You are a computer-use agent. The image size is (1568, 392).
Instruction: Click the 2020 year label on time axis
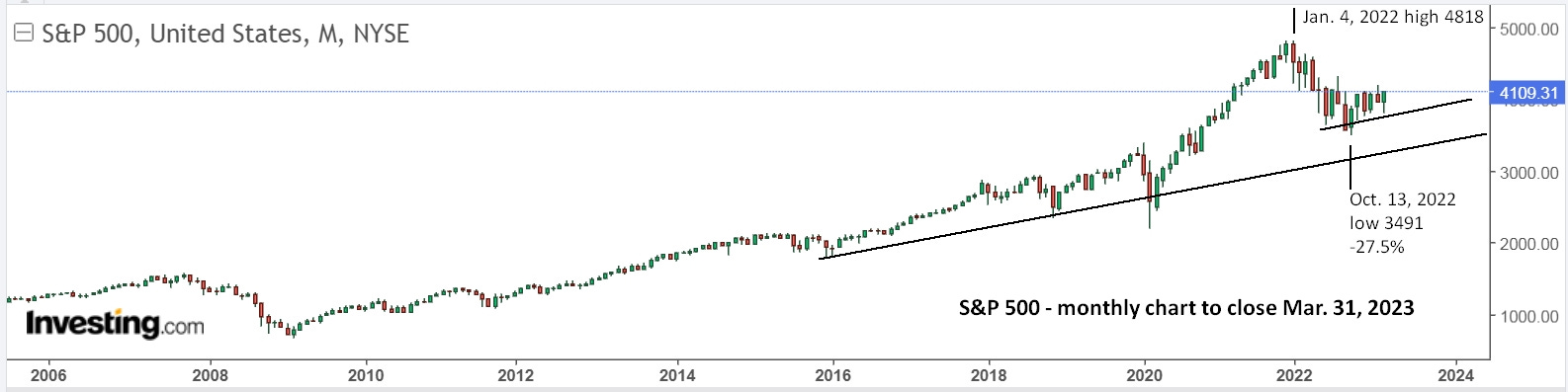tap(1144, 375)
